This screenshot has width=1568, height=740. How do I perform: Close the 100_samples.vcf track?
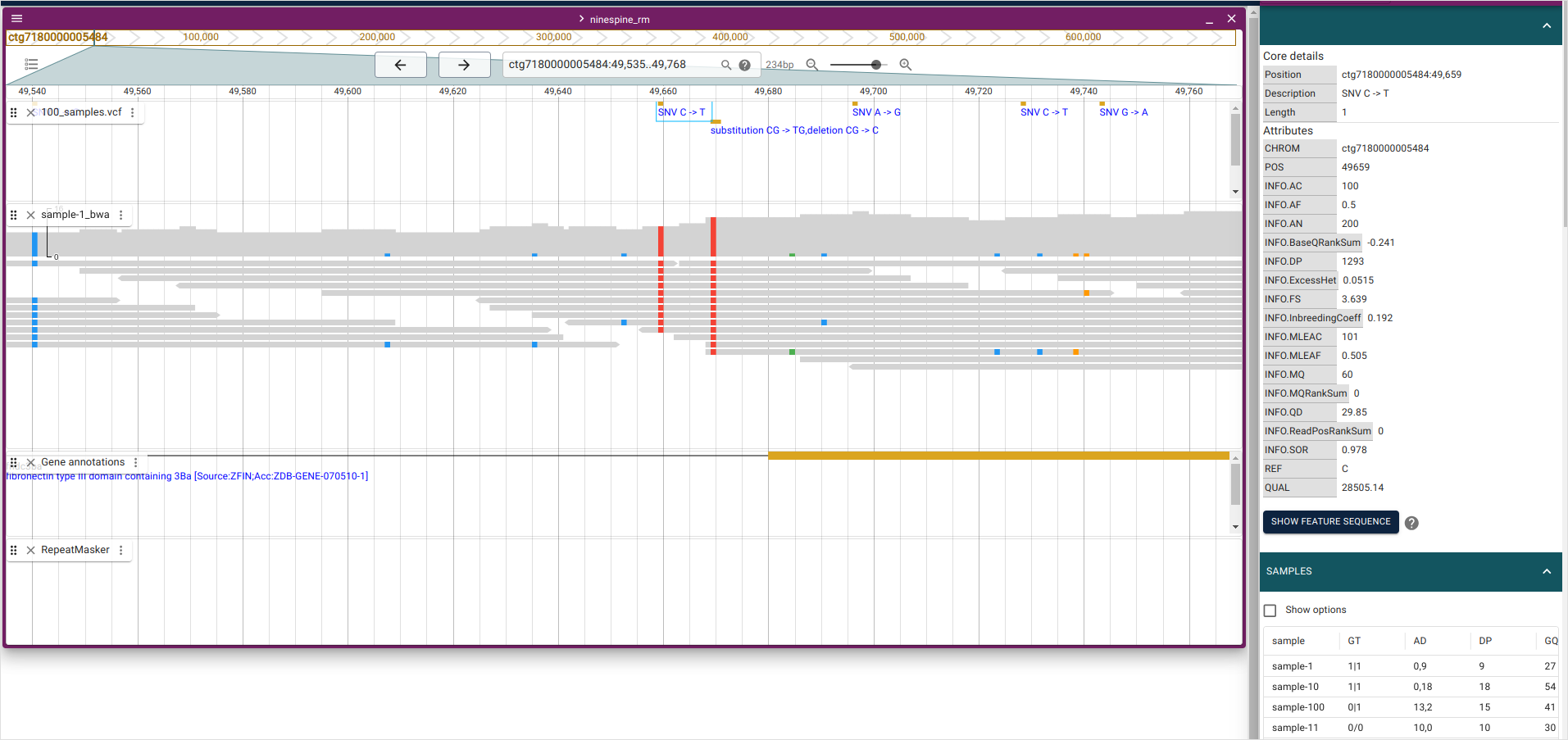pyautogui.click(x=30, y=112)
